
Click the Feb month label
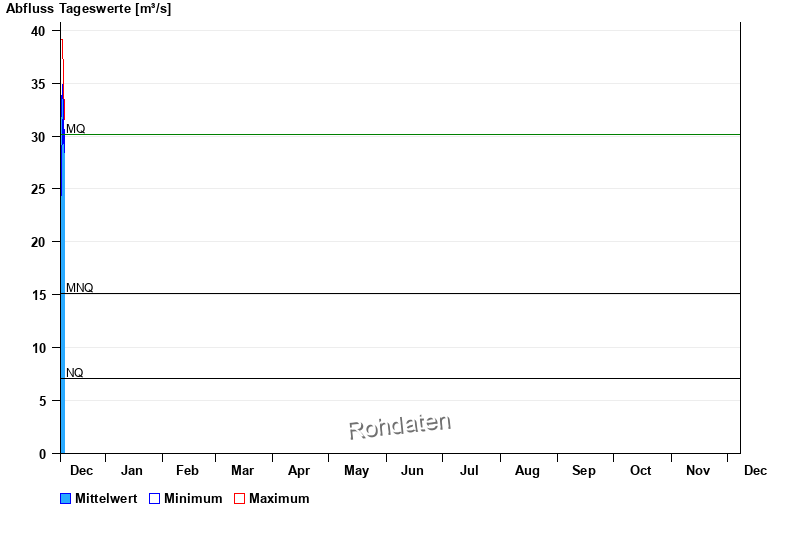click(187, 471)
